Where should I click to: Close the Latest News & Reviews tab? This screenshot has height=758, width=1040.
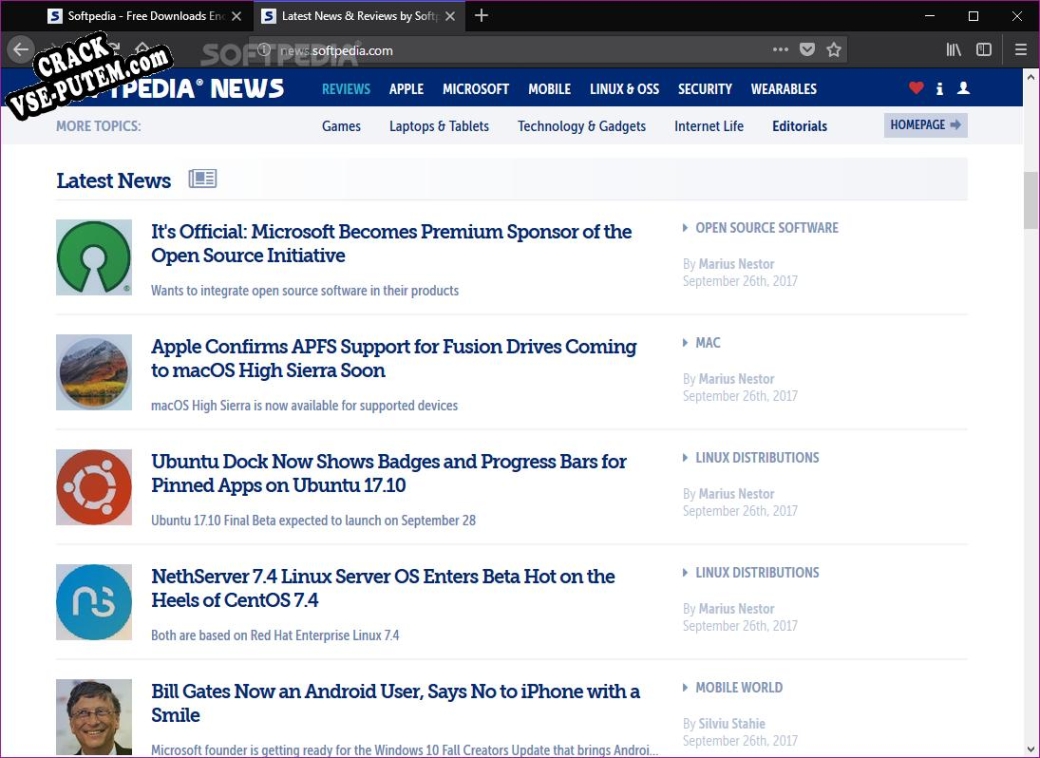point(450,16)
